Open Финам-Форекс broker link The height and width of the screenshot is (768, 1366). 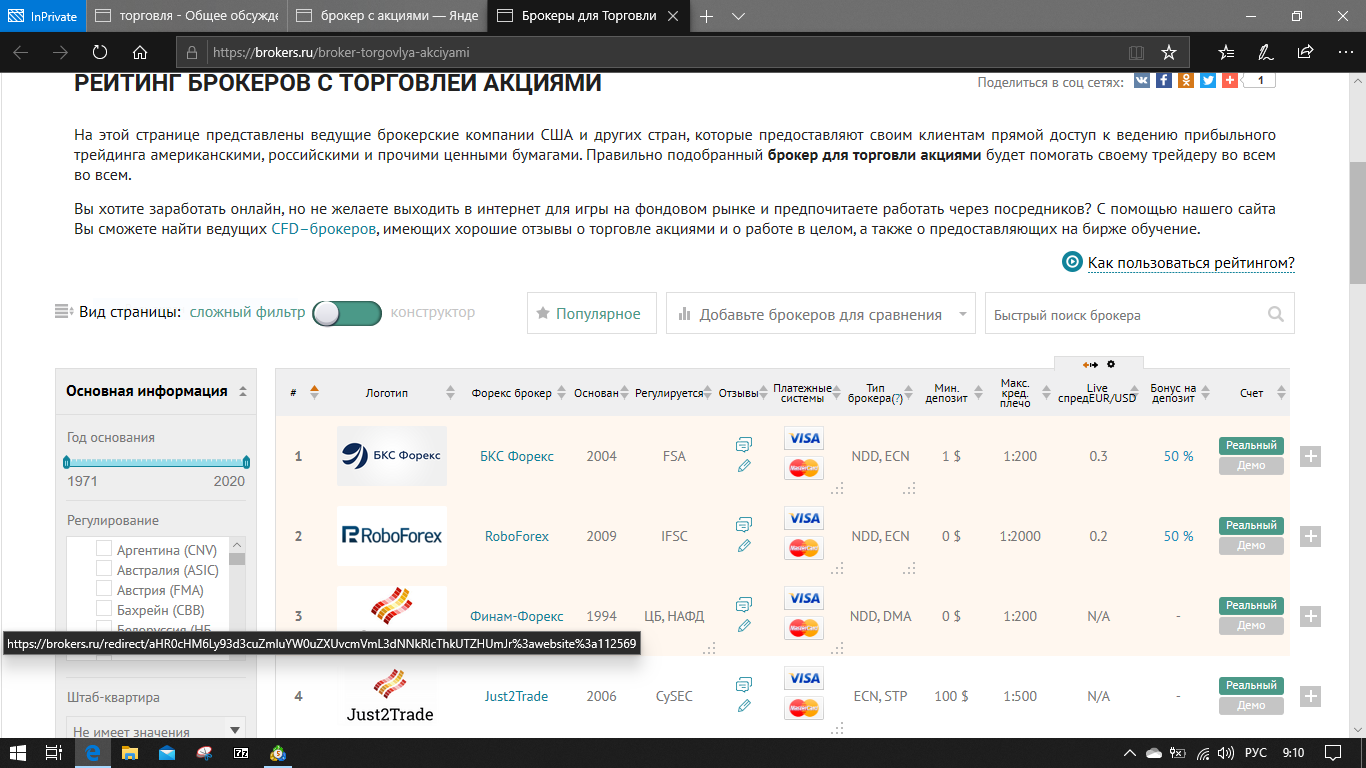coord(517,616)
